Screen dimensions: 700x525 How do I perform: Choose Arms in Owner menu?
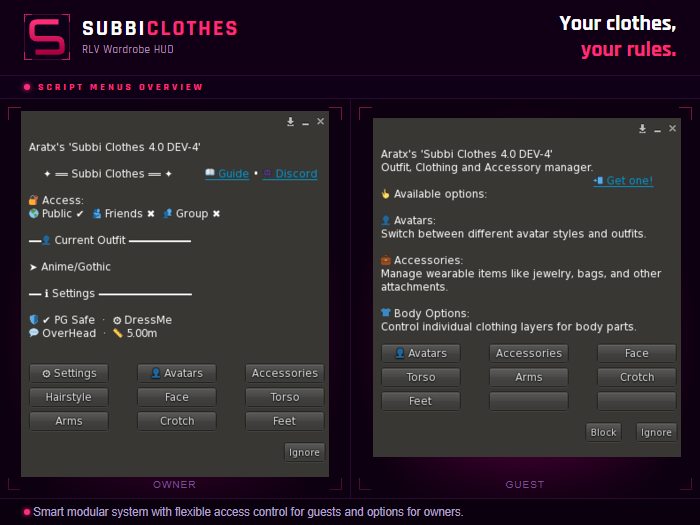[x=69, y=421]
